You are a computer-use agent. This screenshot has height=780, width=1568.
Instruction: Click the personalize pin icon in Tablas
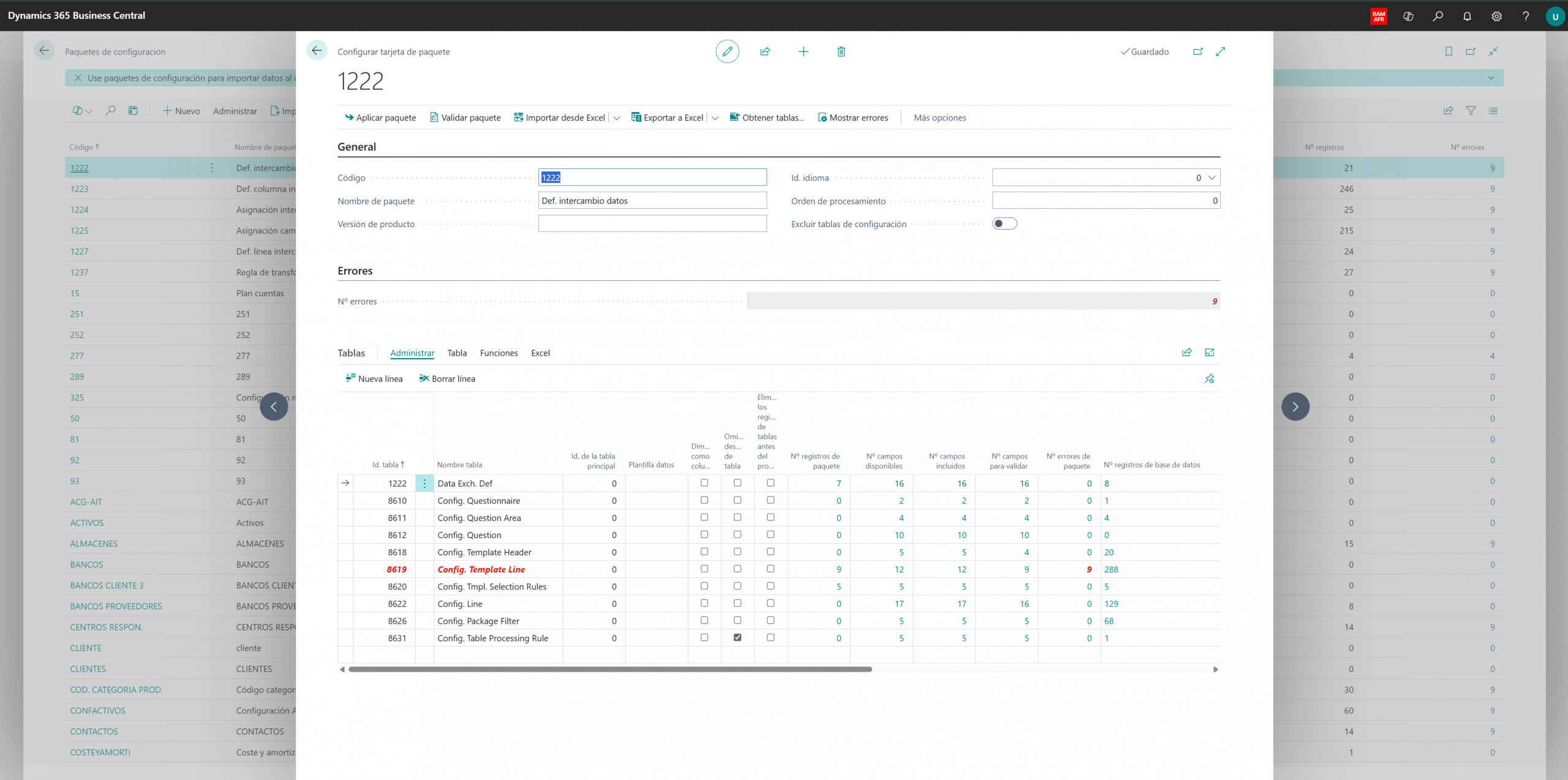click(1209, 378)
